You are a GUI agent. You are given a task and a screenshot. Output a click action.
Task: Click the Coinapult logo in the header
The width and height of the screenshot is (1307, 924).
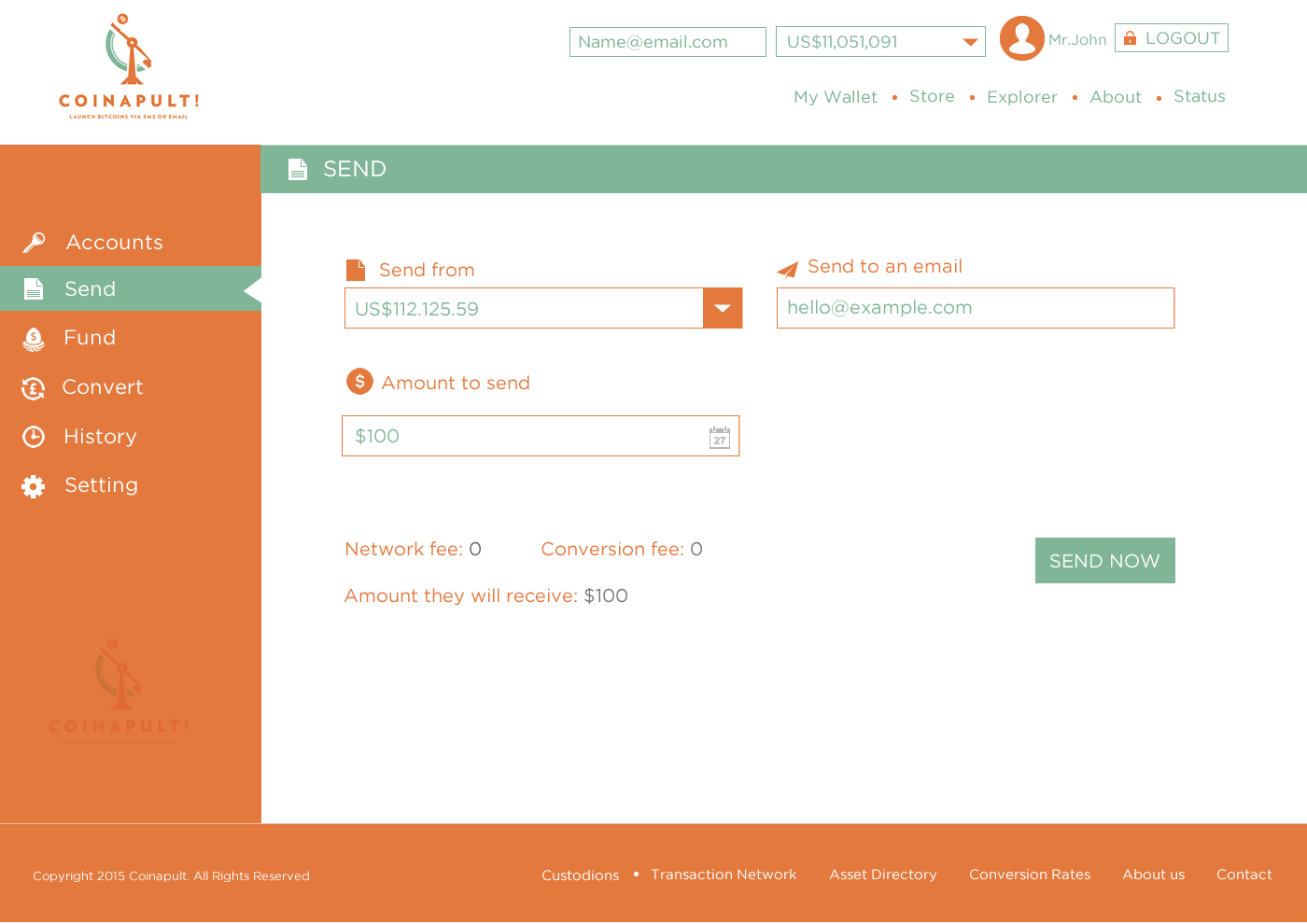[x=129, y=66]
